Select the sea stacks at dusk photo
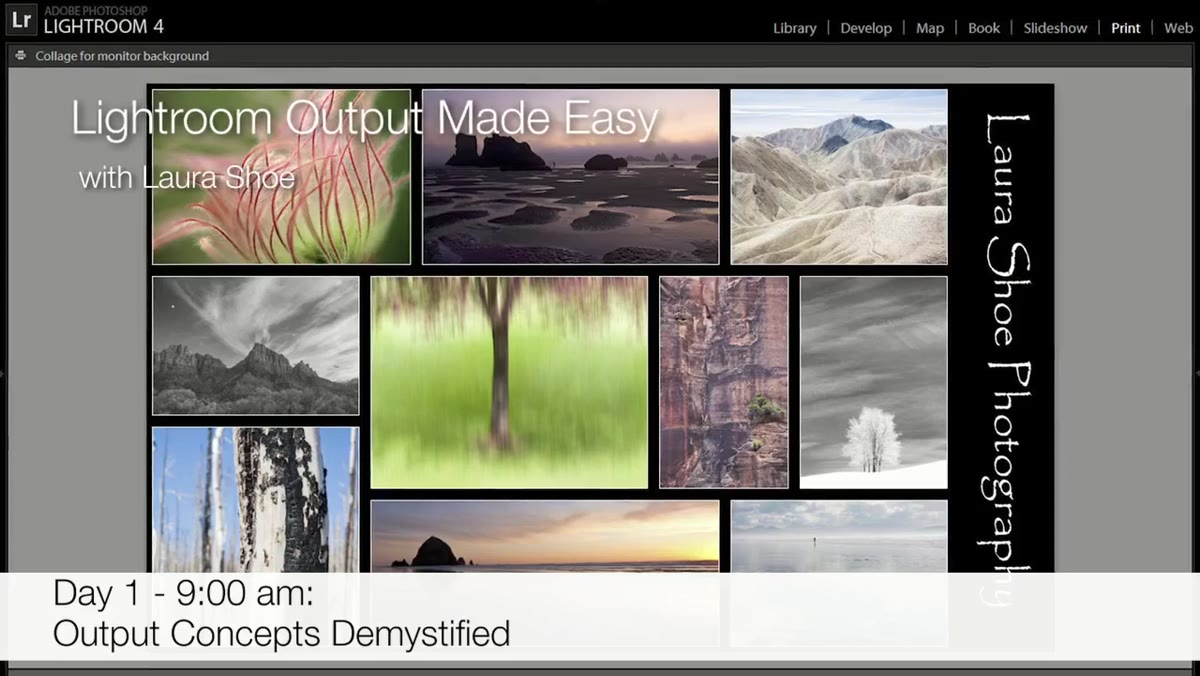Image resolution: width=1200 pixels, height=676 pixels. tap(570, 177)
